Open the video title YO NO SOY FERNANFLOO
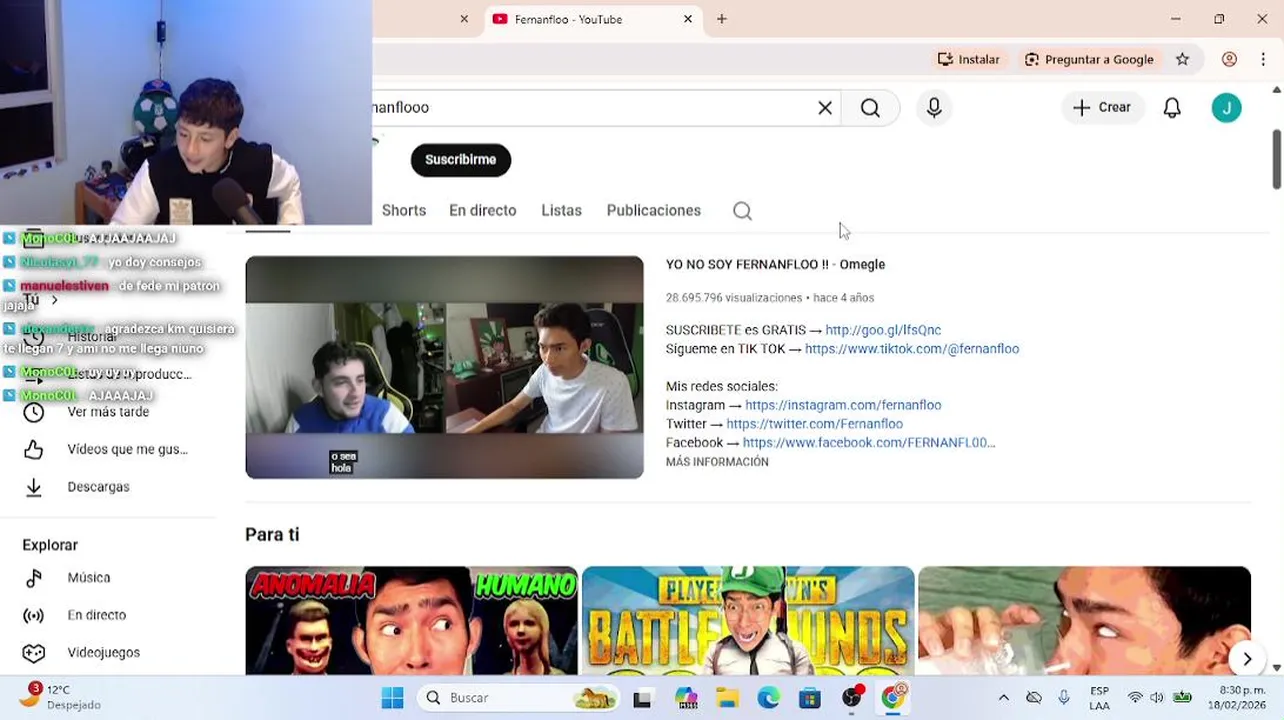Image resolution: width=1284 pixels, height=720 pixels. (775, 264)
